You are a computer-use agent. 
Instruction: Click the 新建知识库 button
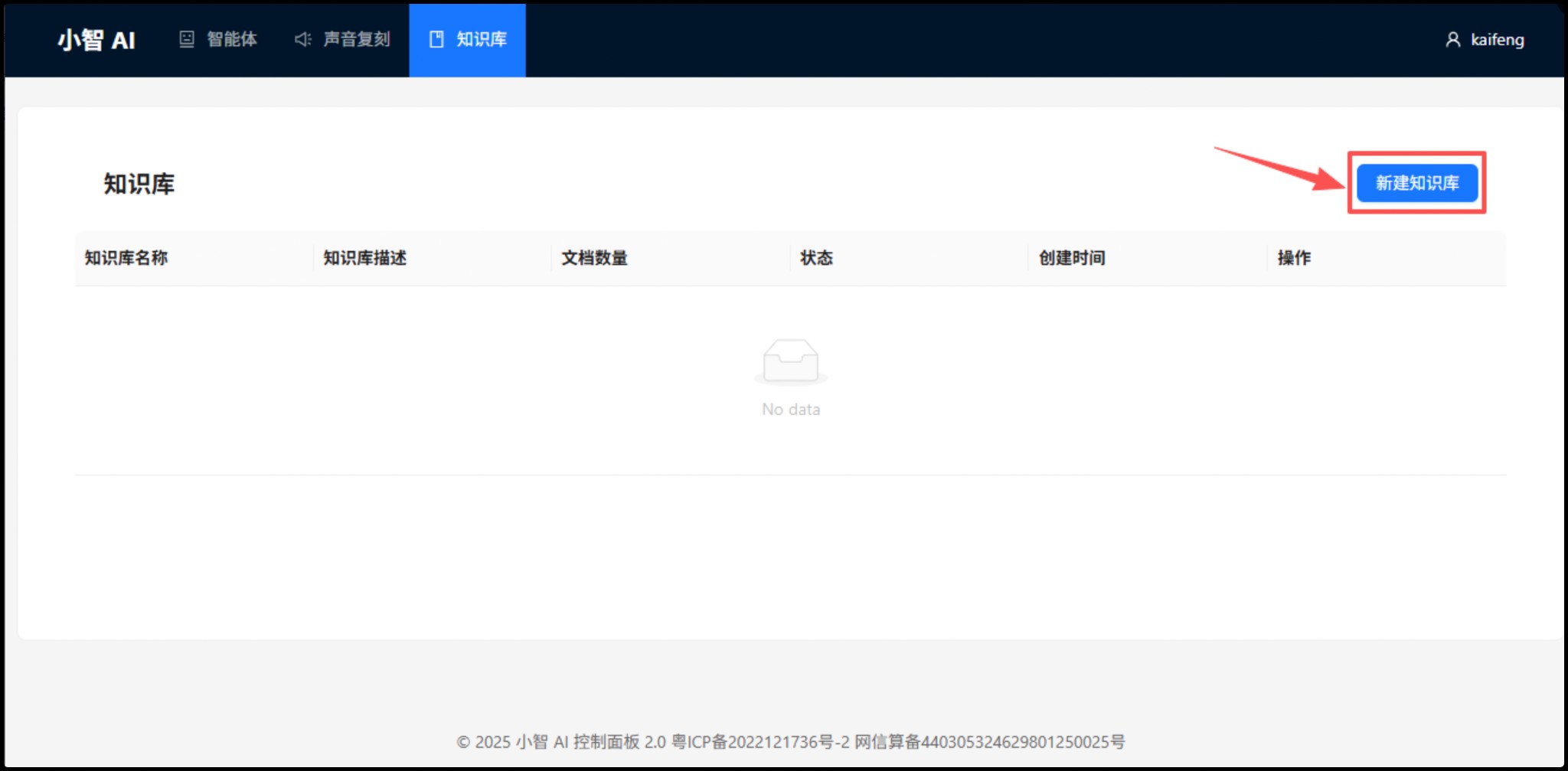1417,183
